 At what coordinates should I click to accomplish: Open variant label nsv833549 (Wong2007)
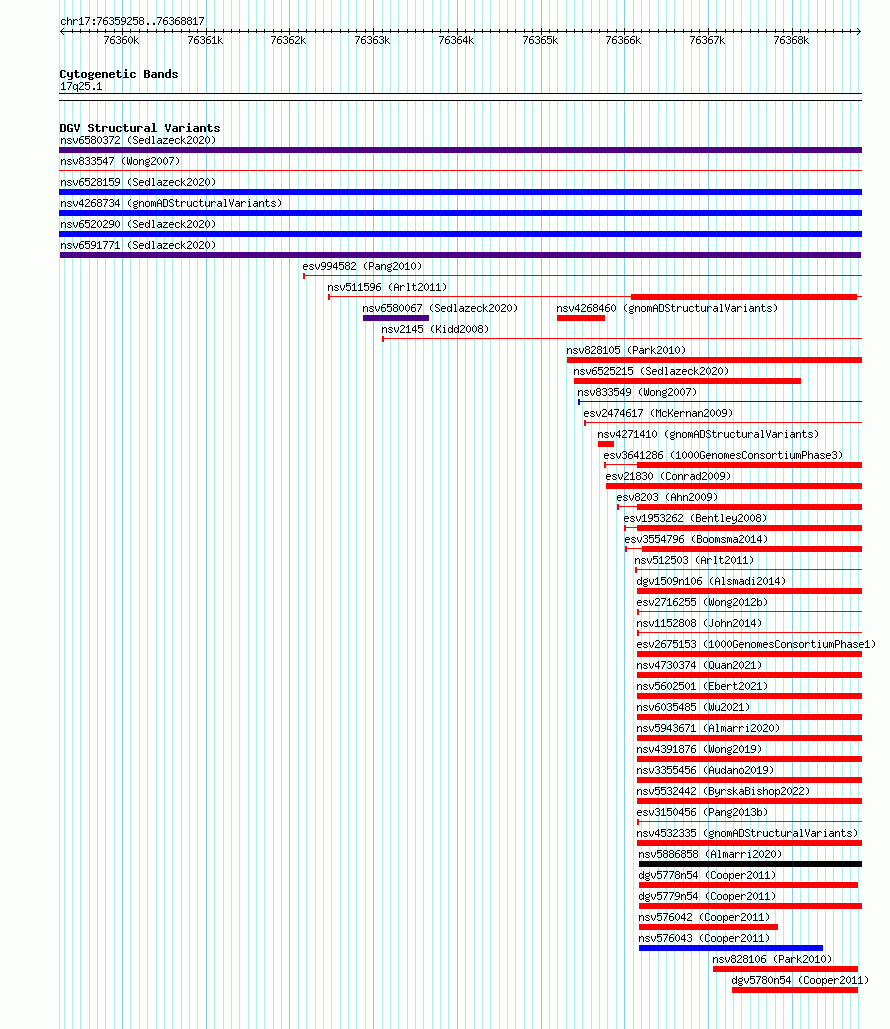[x=637, y=392]
